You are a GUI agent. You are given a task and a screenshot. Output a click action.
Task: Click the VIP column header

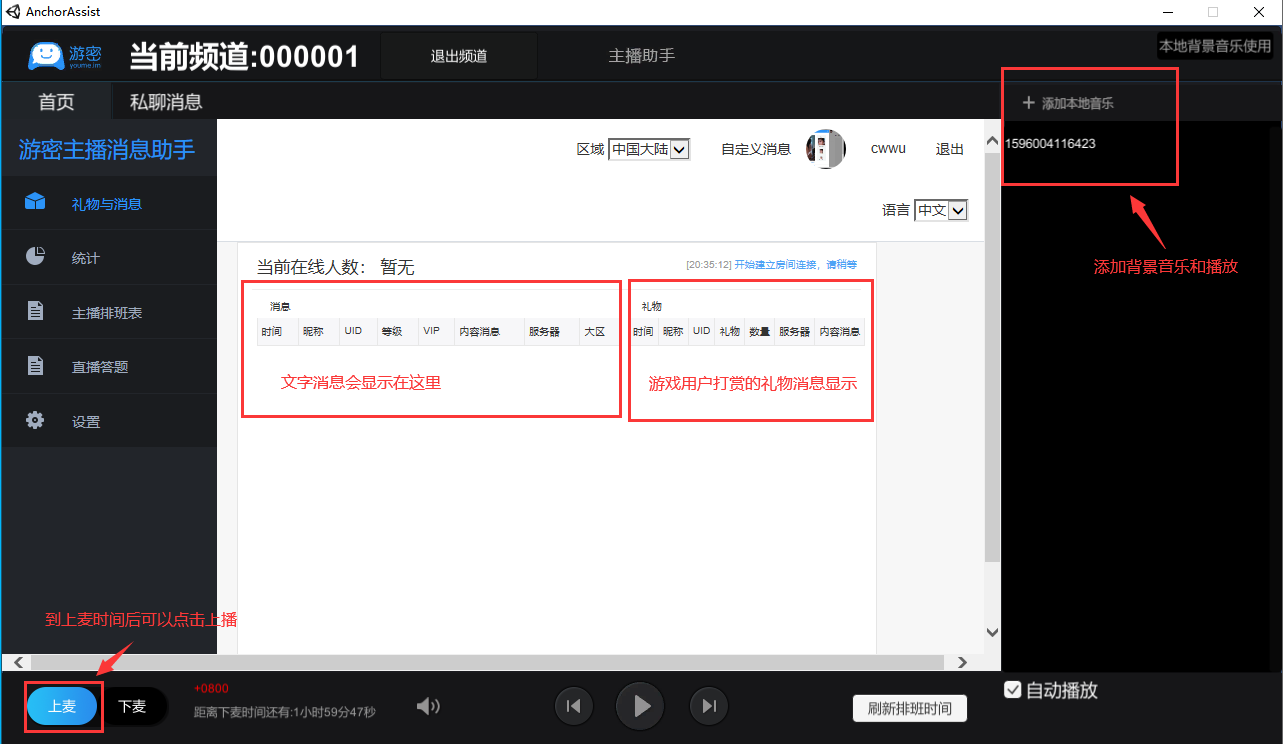click(432, 330)
